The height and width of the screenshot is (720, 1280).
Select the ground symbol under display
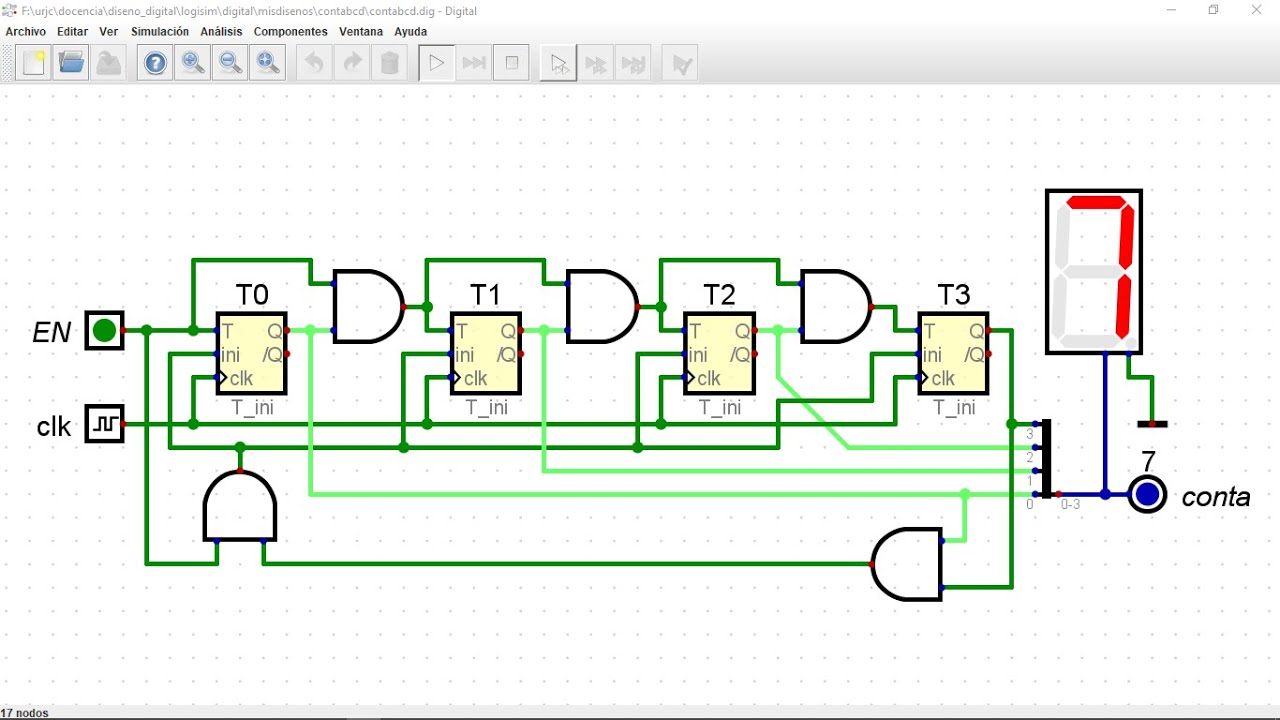pyautogui.click(x=1152, y=424)
